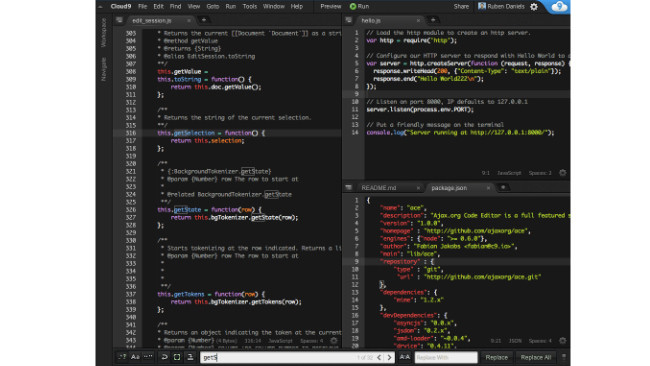This screenshot has width=650, height=366.
Task: Click the Cloud9 cloud logo icon
Action: pyautogui.click(x=559, y=7)
